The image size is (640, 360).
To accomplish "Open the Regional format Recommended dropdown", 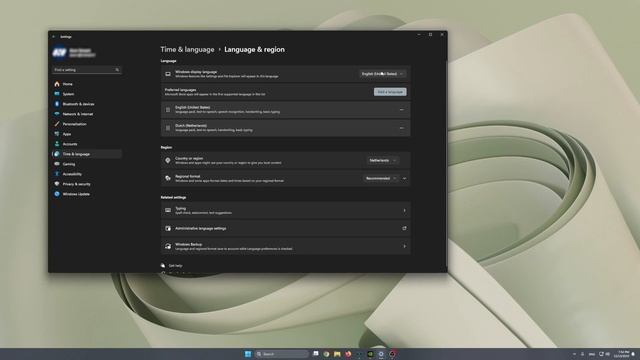I will point(380,178).
